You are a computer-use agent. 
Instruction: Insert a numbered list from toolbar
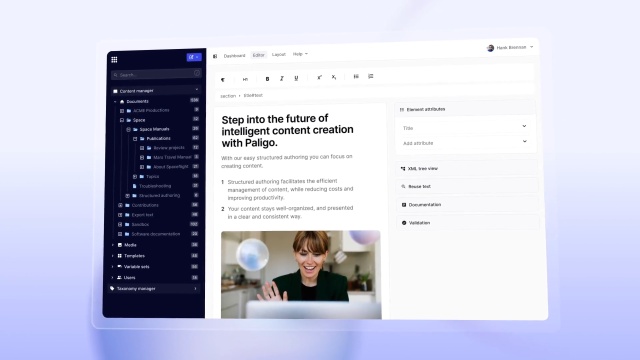coord(371,76)
